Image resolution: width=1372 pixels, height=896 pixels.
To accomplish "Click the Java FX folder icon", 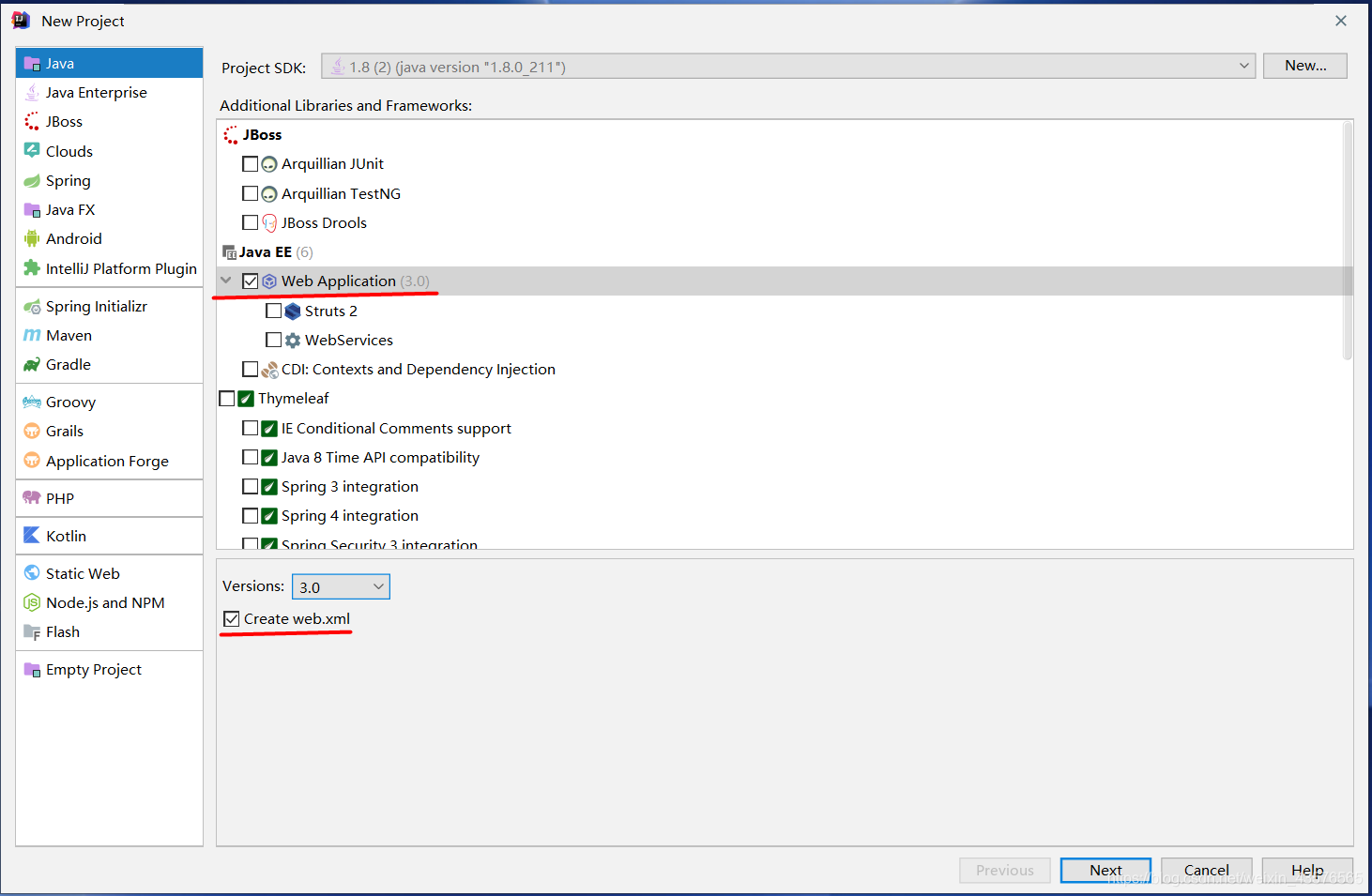I will [32, 209].
